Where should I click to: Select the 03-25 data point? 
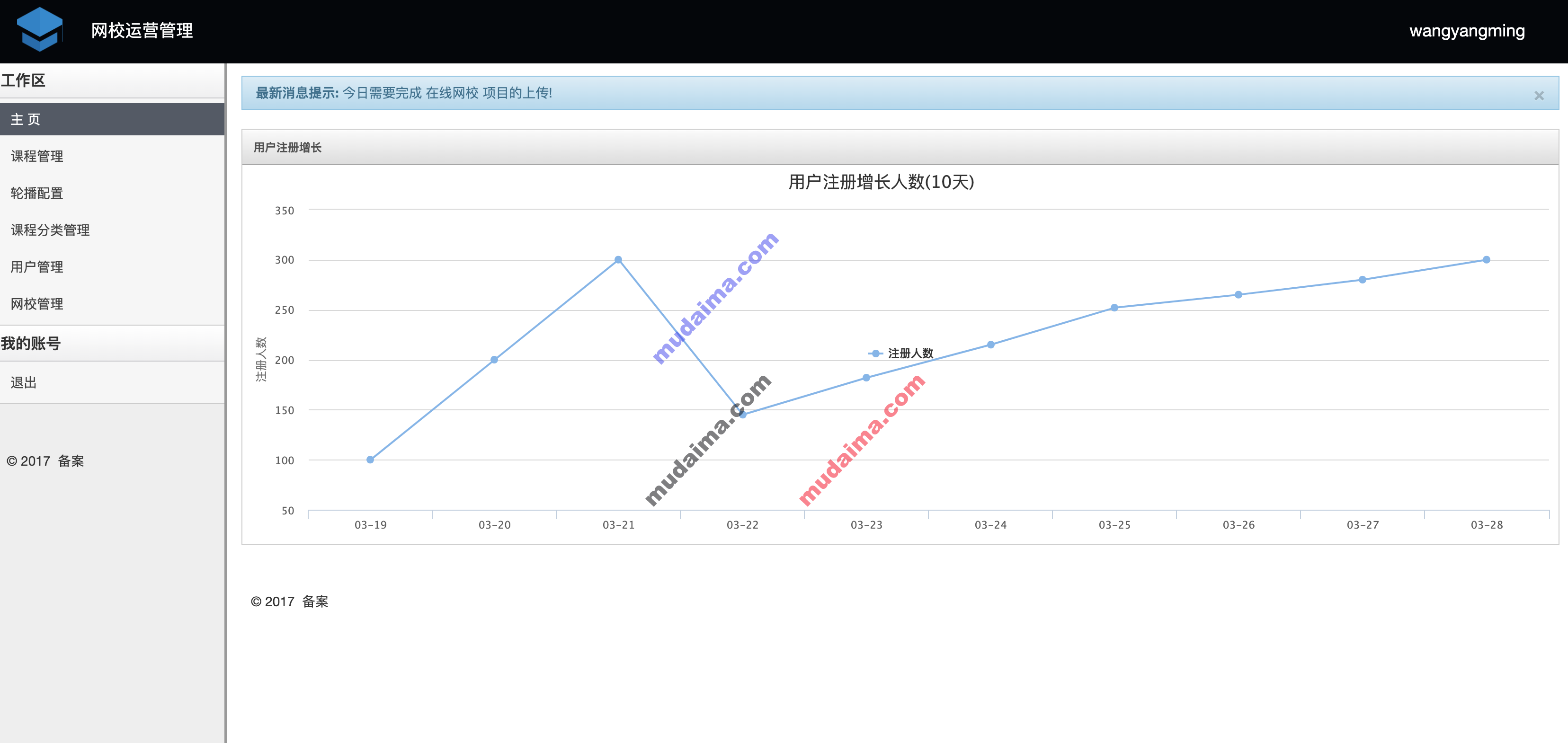click(x=1114, y=308)
